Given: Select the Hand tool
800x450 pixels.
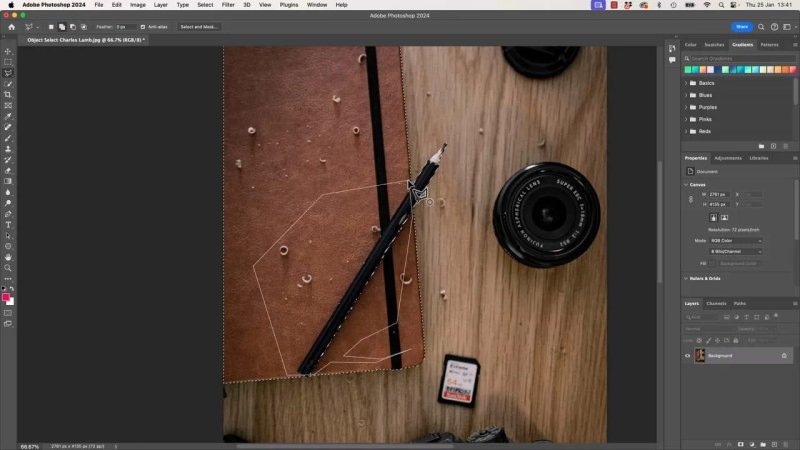Looking at the screenshot, I should pos(8,257).
